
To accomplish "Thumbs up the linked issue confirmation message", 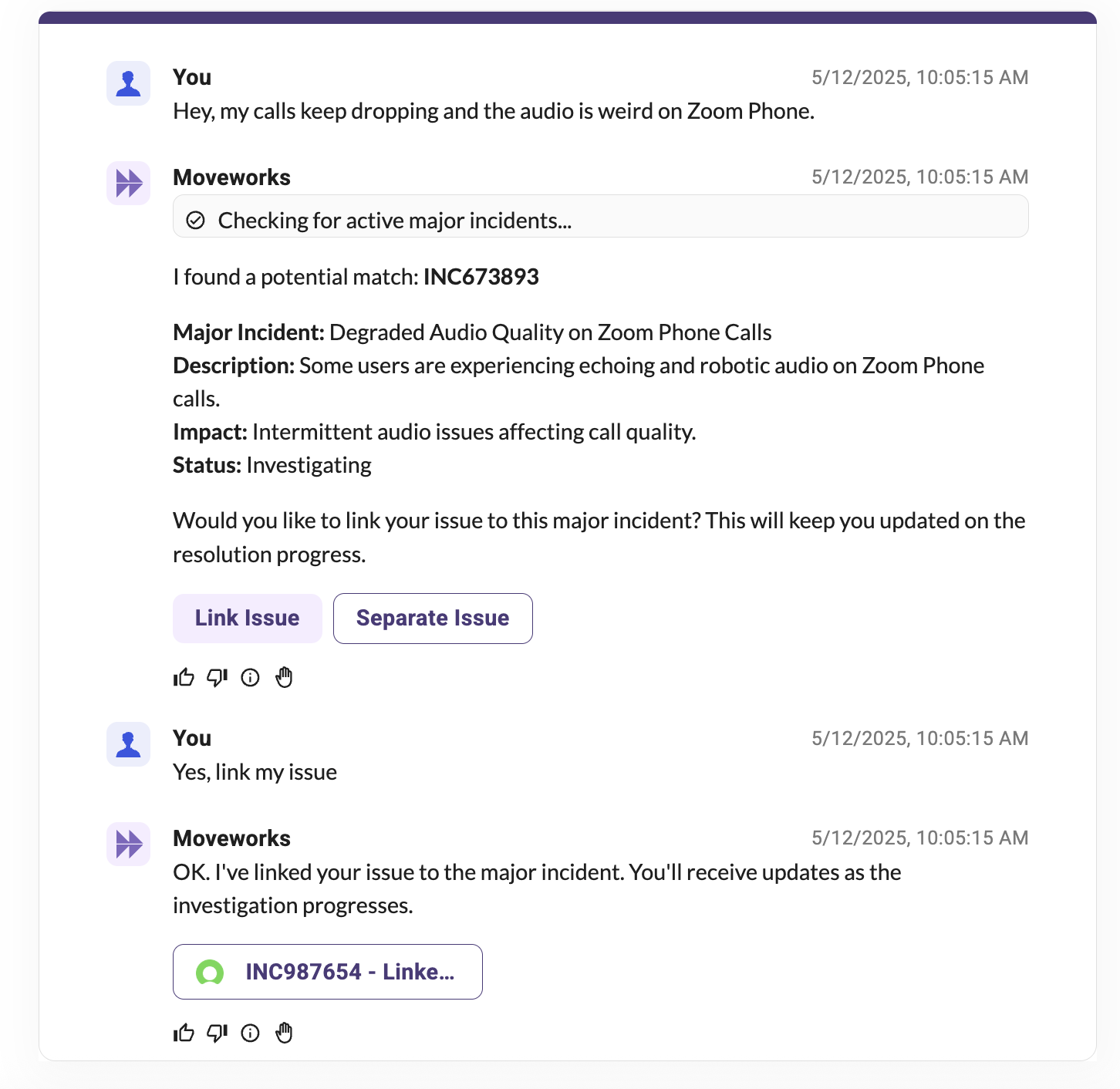I will tap(184, 1033).
